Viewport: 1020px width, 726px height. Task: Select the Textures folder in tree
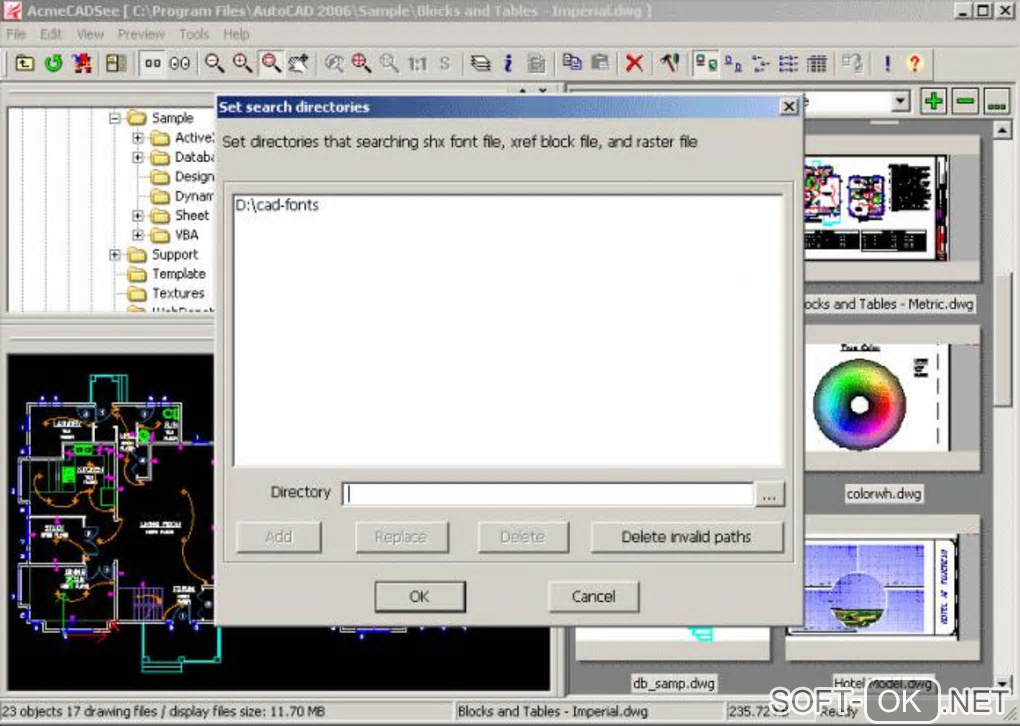point(178,293)
